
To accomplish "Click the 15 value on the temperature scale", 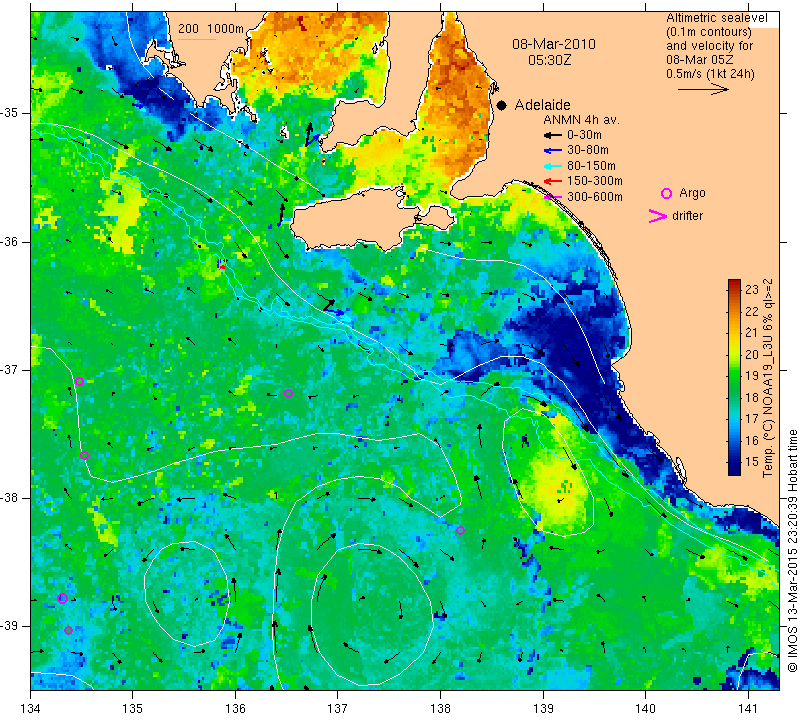I will click(752, 462).
